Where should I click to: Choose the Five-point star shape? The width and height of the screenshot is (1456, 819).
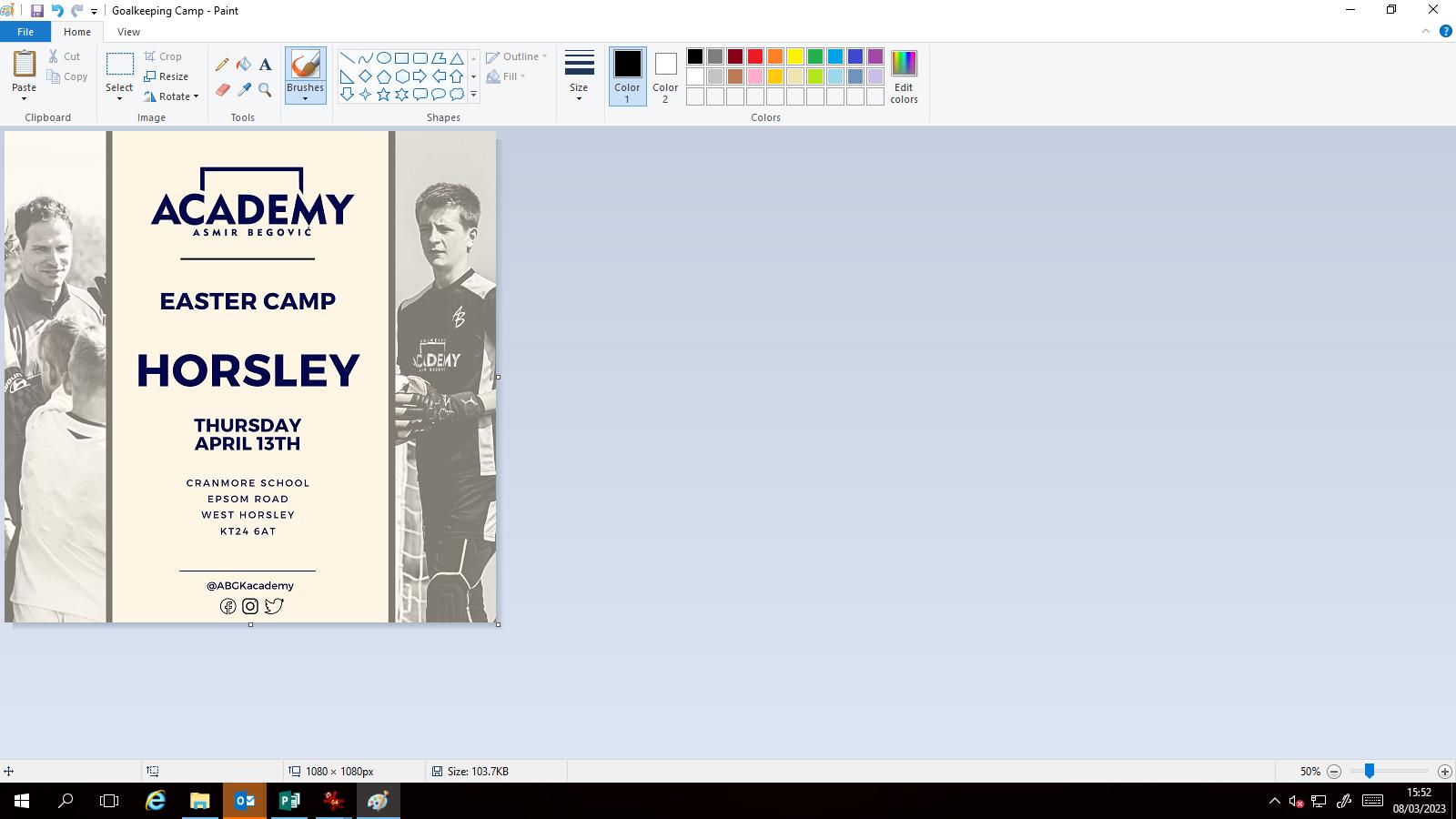(383, 94)
